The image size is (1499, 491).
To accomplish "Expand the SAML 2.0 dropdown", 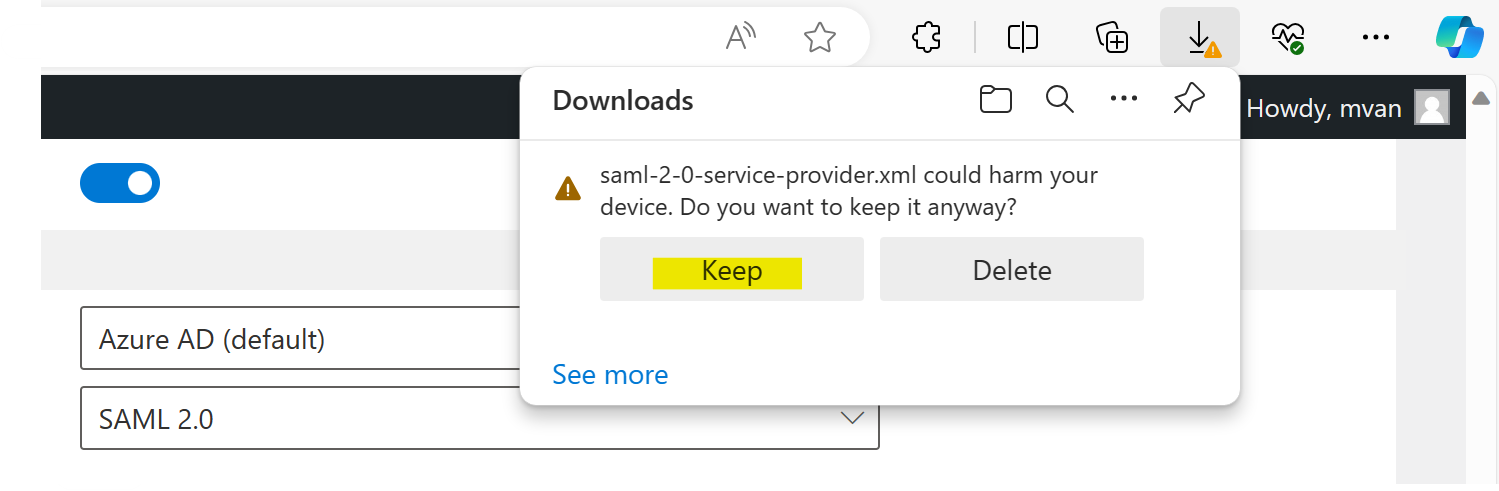I will tap(479, 418).
